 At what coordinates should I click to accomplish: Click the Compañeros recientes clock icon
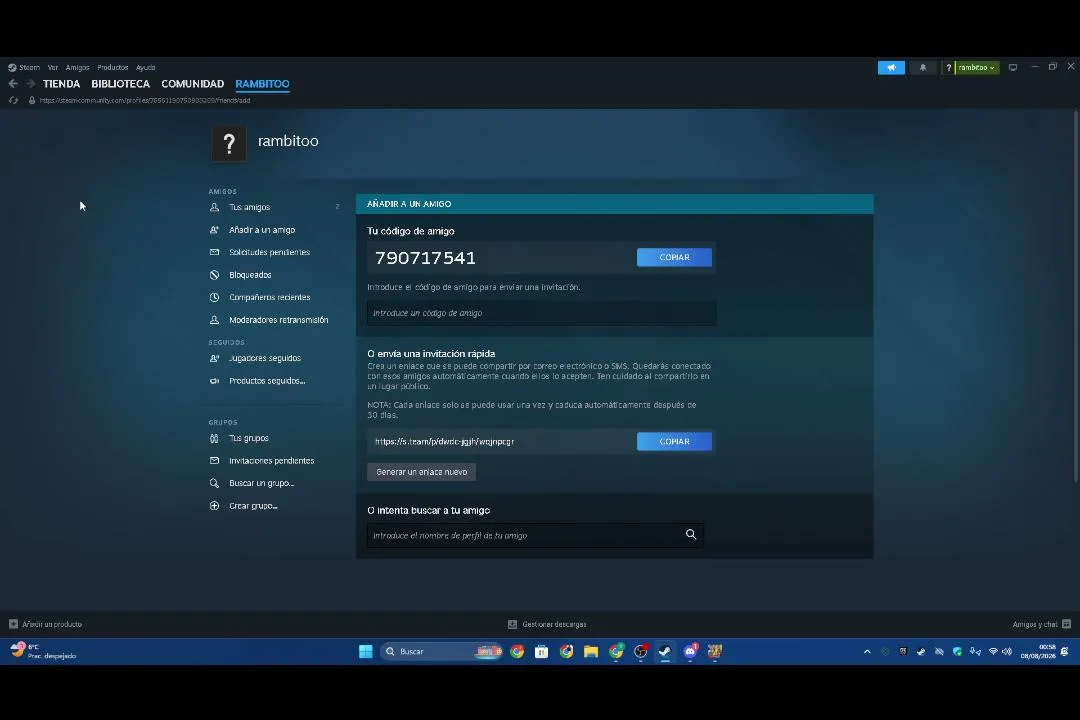214,298
